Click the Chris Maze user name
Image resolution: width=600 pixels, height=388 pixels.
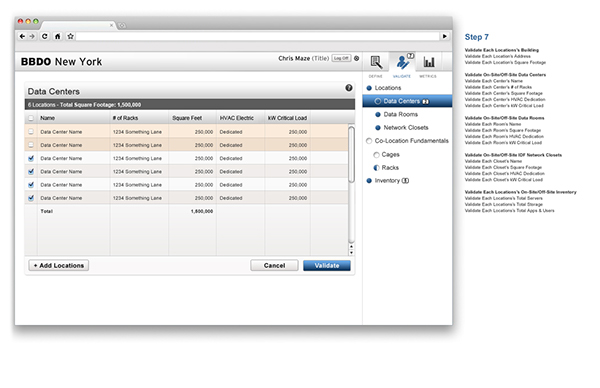pos(294,59)
